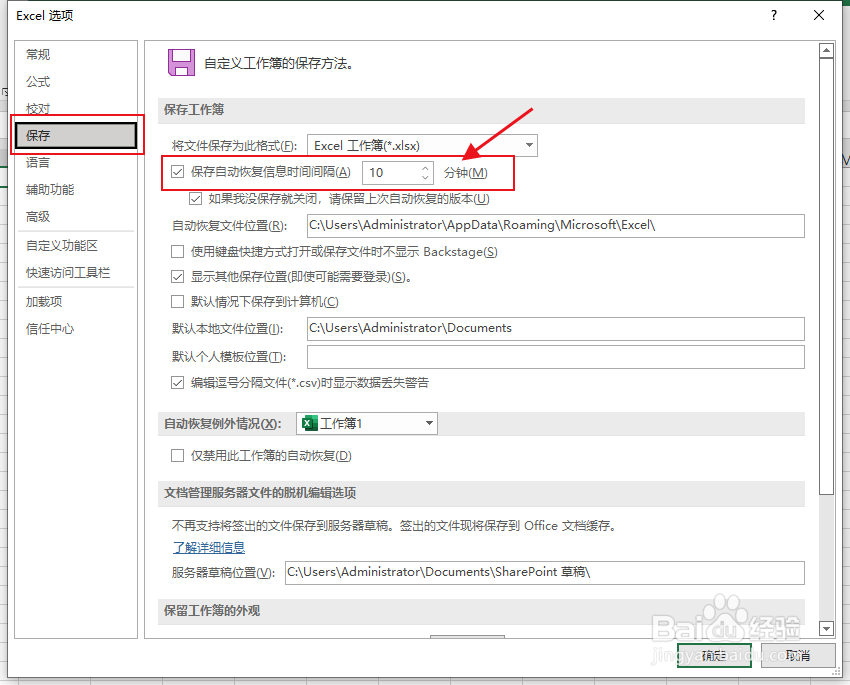Click the vertical scrollbar thumb
Screen dimensions: 850x685
pyautogui.click(x=826, y=276)
